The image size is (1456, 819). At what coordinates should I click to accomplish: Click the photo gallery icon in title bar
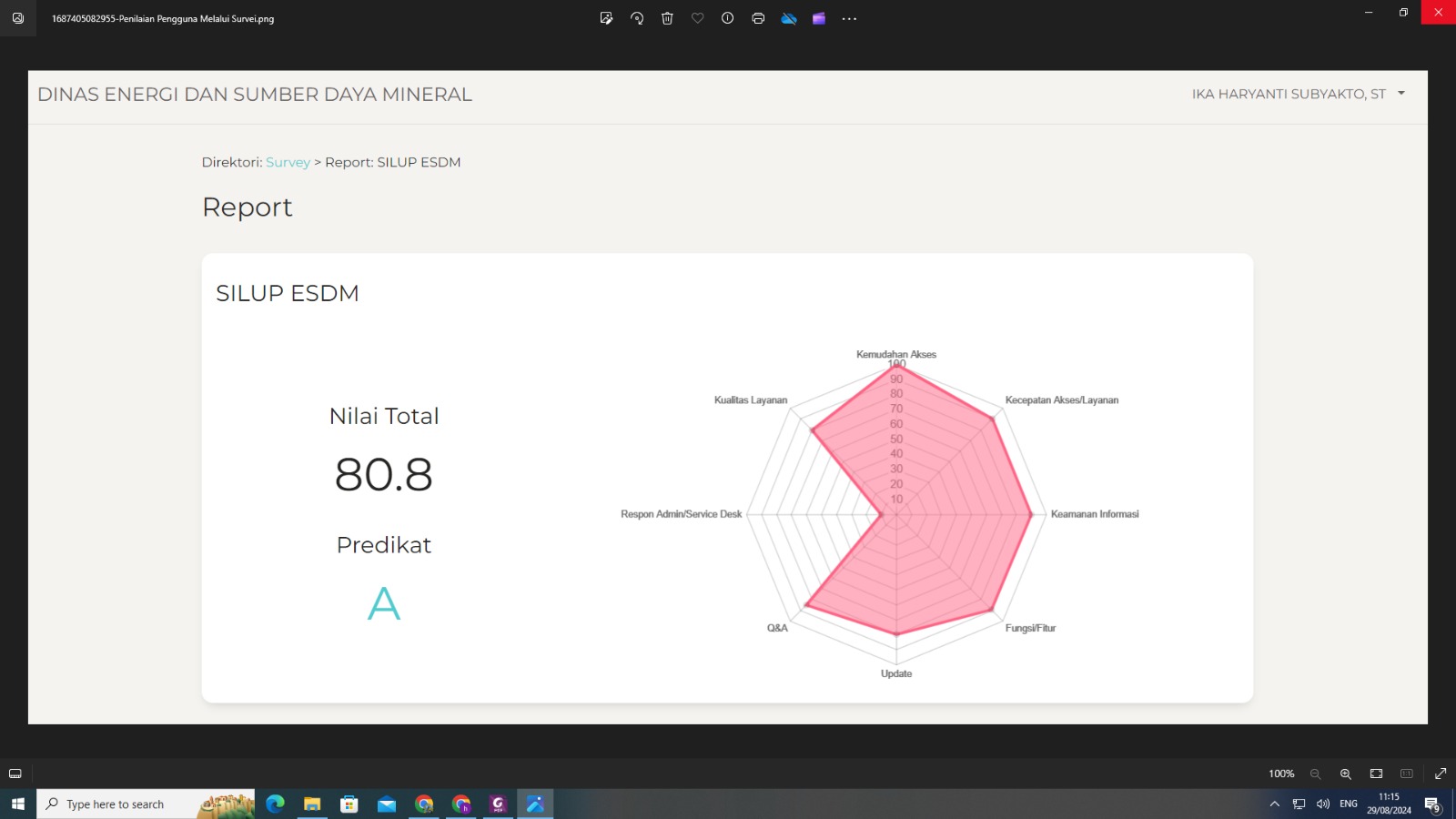point(18,18)
